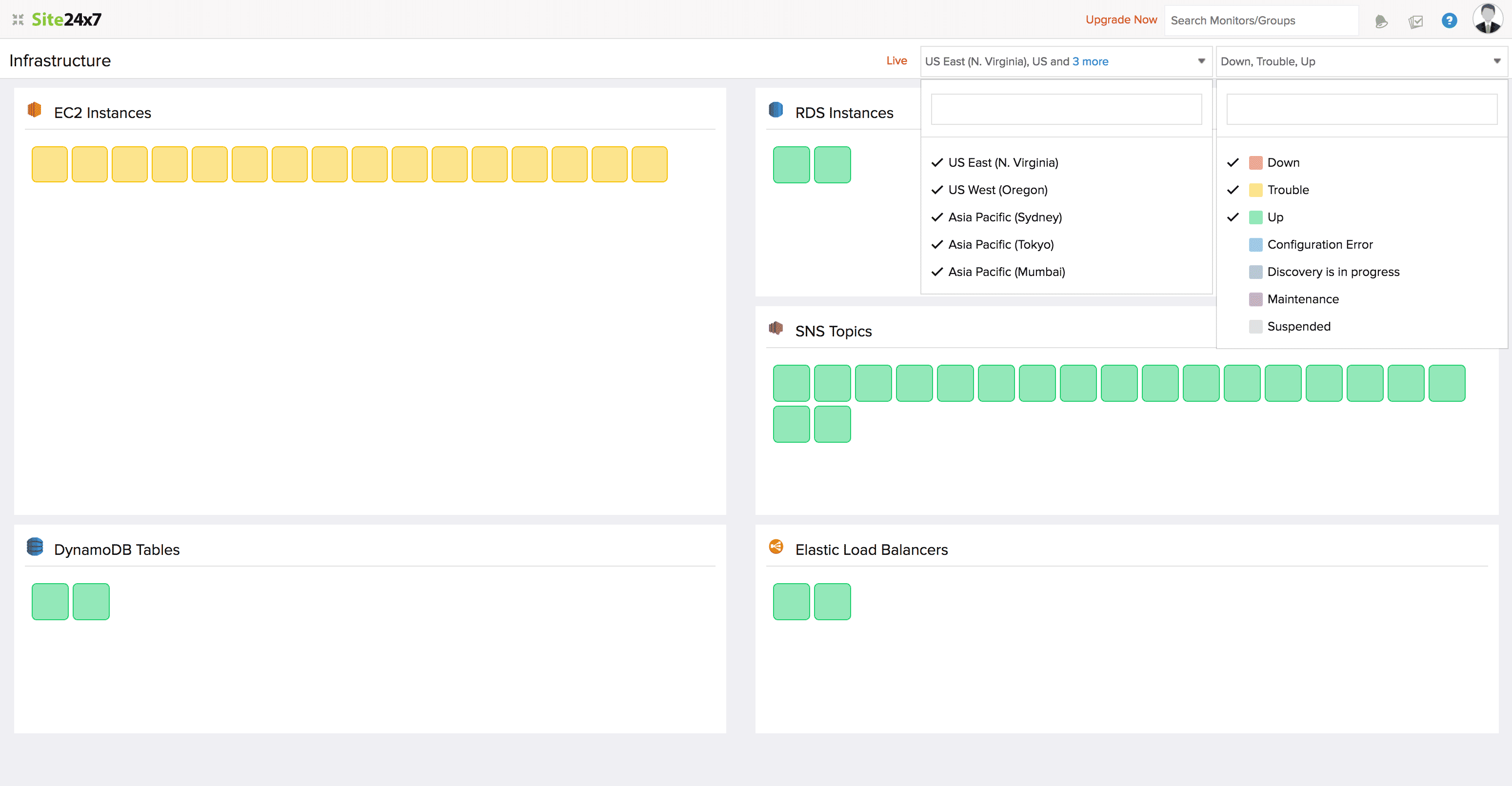Select the last yellow EC2 instance tile

(650, 164)
